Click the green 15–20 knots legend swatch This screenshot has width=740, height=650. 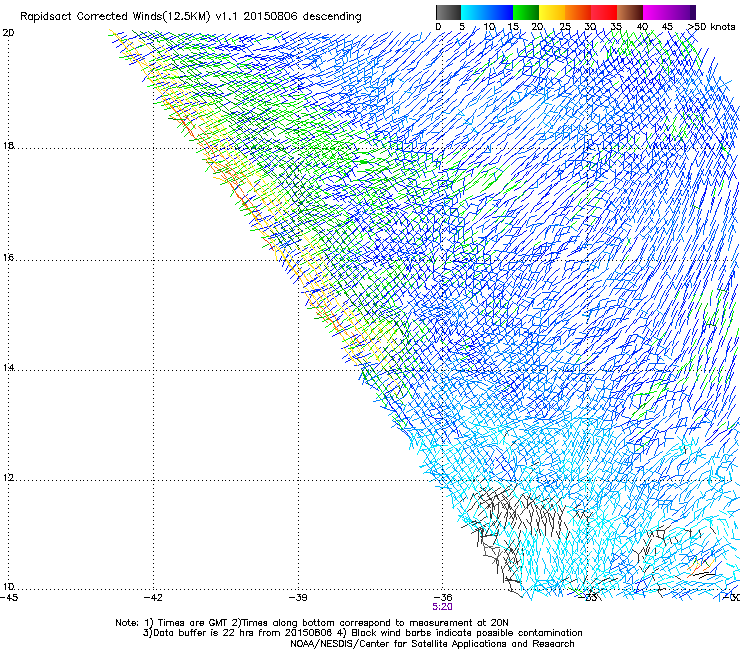coord(526,12)
